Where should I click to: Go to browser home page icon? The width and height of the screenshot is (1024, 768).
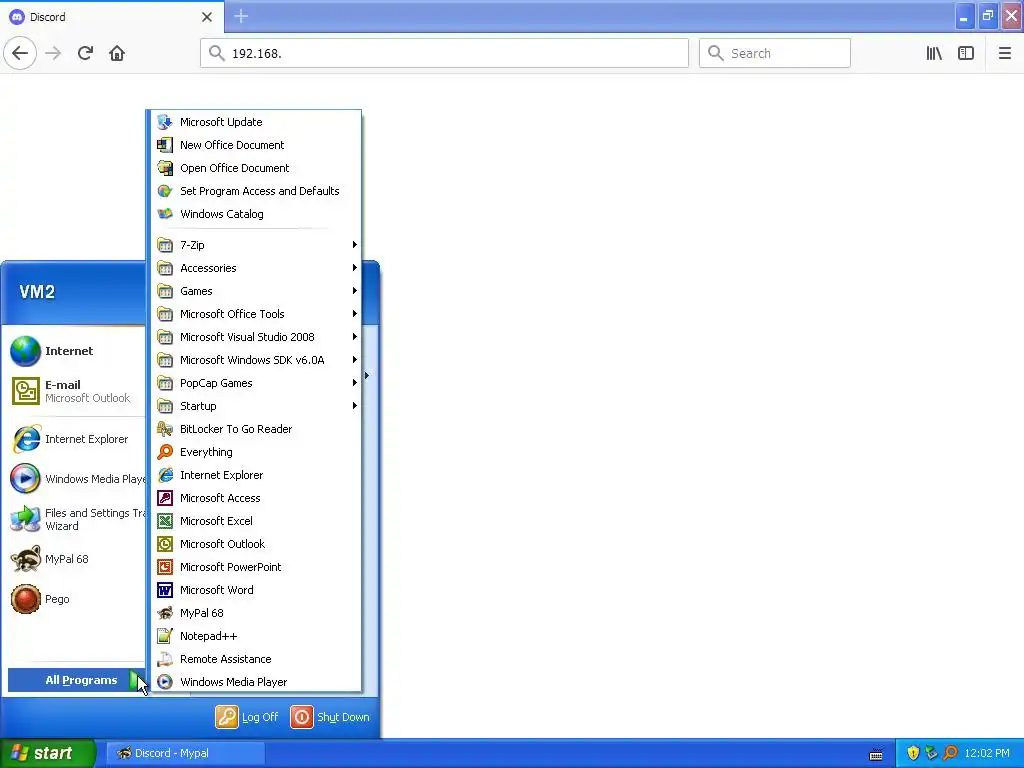click(117, 53)
